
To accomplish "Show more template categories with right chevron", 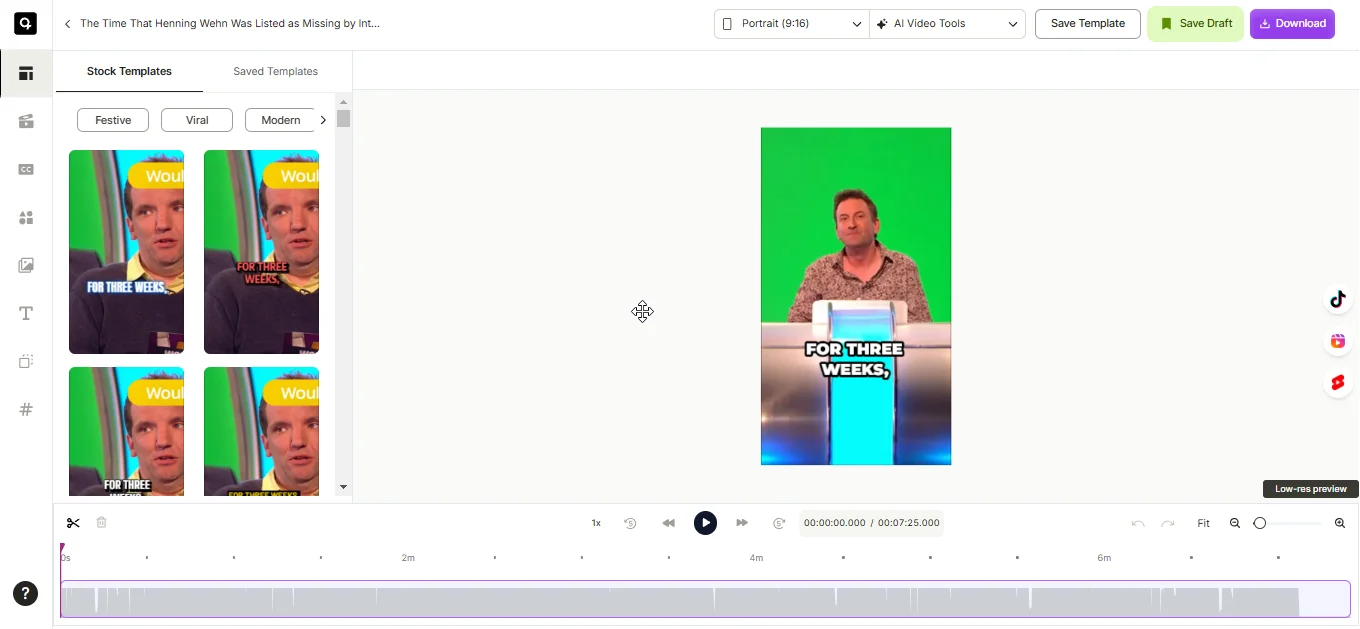I will coord(323,120).
